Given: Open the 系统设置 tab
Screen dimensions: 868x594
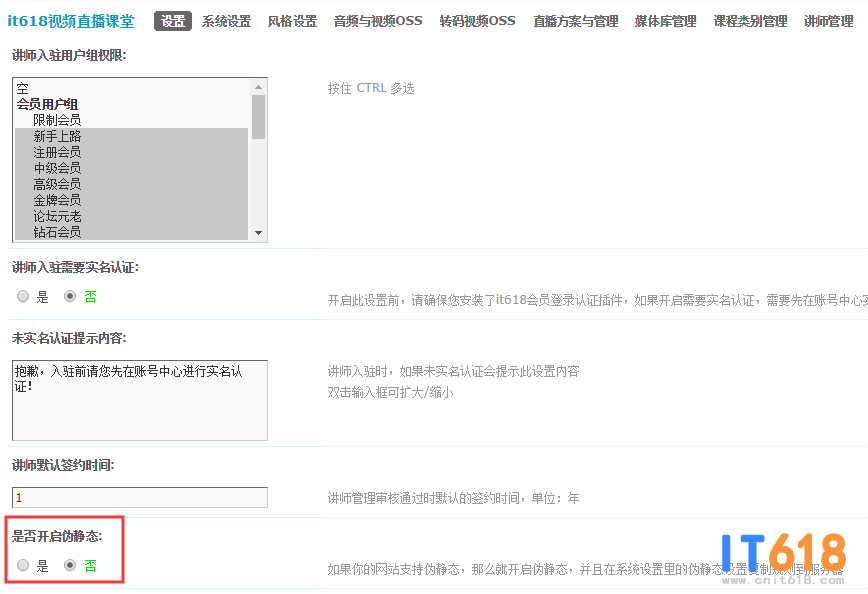Looking at the screenshot, I should pos(226,21).
